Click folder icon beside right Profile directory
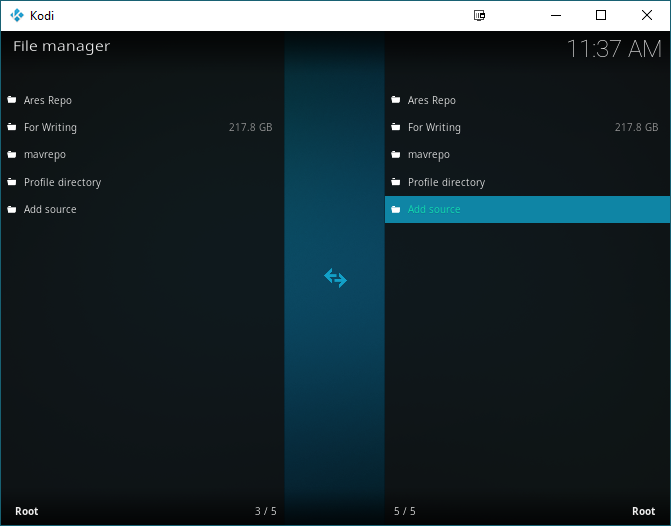671x526 pixels. point(396,182)
